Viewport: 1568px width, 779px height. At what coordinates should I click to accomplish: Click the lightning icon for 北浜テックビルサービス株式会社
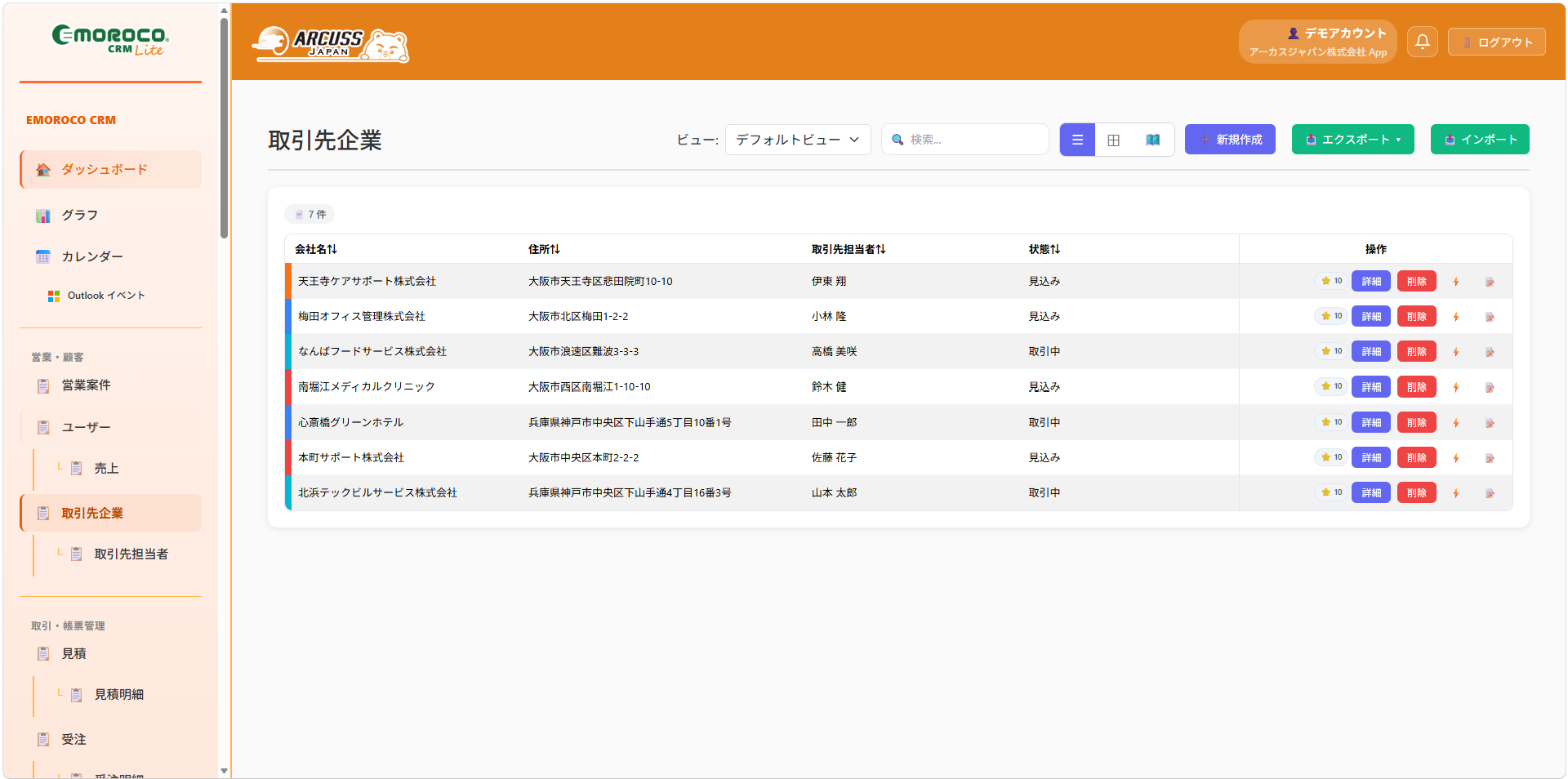click(x=1455, y=493)
